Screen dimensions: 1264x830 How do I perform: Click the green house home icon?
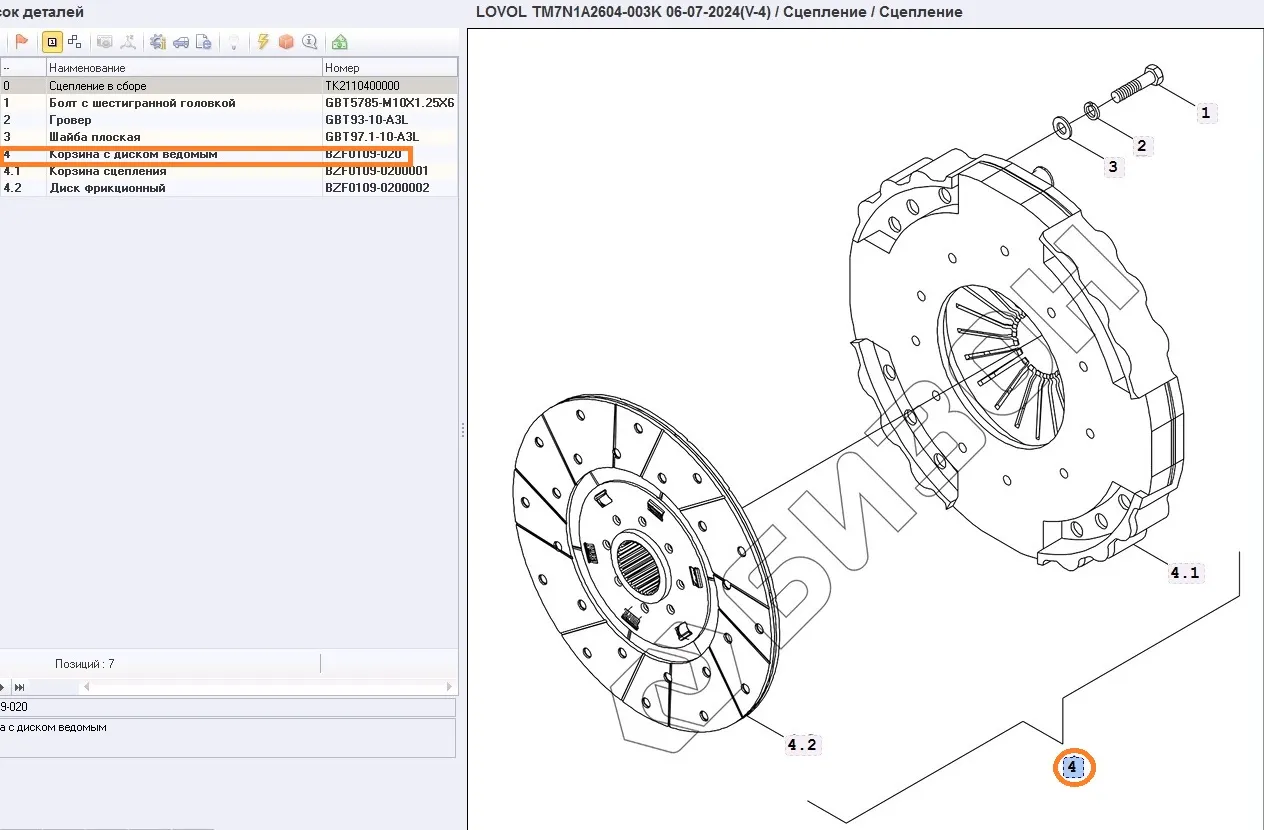click(x=340, y=42)
